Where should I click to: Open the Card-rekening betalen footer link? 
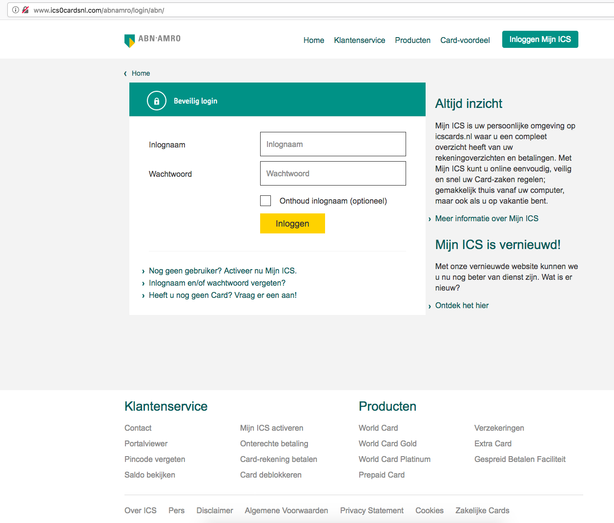point(278,459)
